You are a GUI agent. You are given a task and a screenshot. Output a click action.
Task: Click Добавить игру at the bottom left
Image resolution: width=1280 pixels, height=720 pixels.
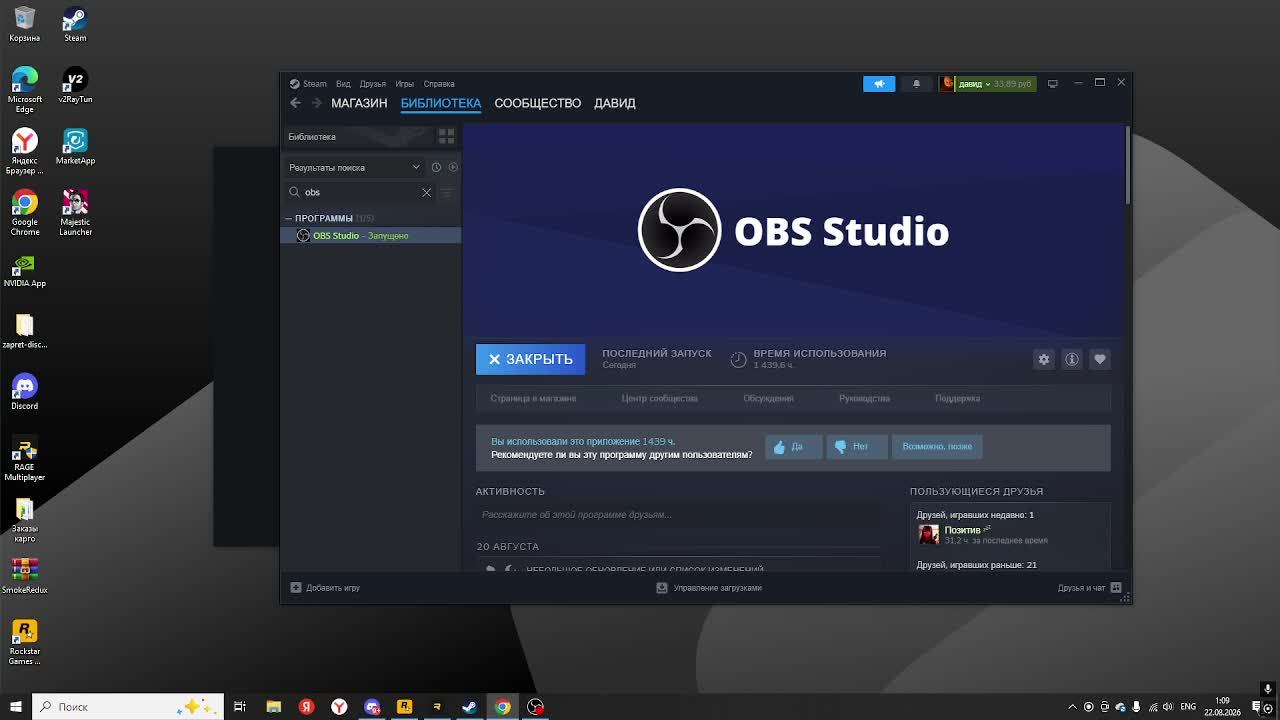pos(325,588)
